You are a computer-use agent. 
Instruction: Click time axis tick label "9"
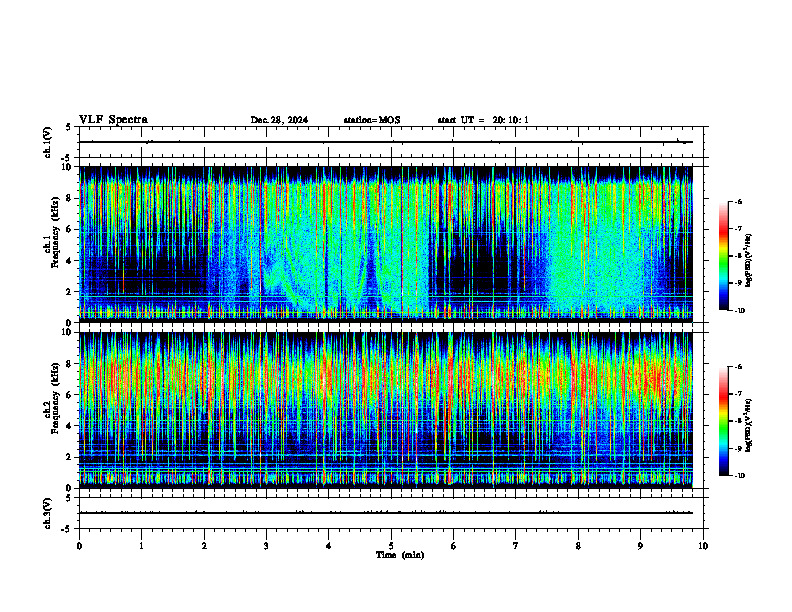click(x=640, y=546)
